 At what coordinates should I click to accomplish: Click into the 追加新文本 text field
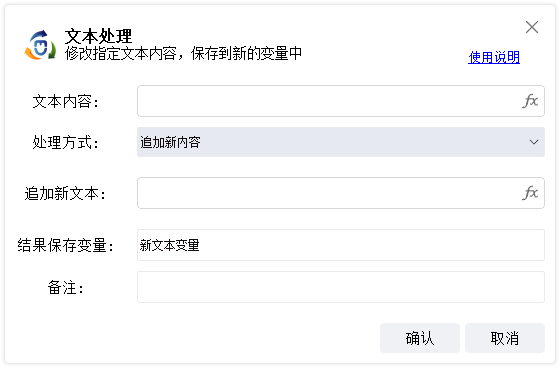tap(341, 193)
